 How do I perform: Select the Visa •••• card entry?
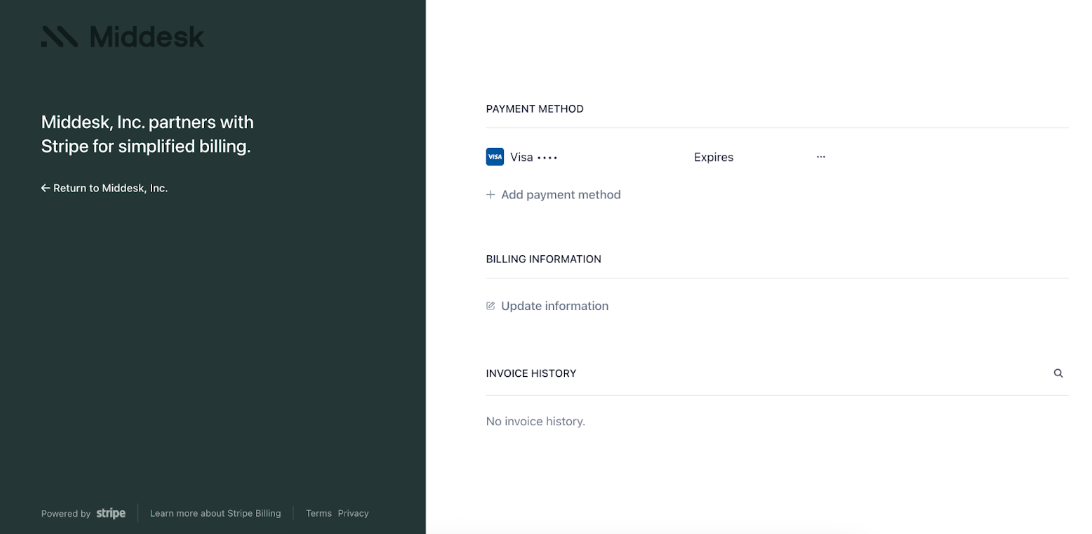click(x=533, y=157)
